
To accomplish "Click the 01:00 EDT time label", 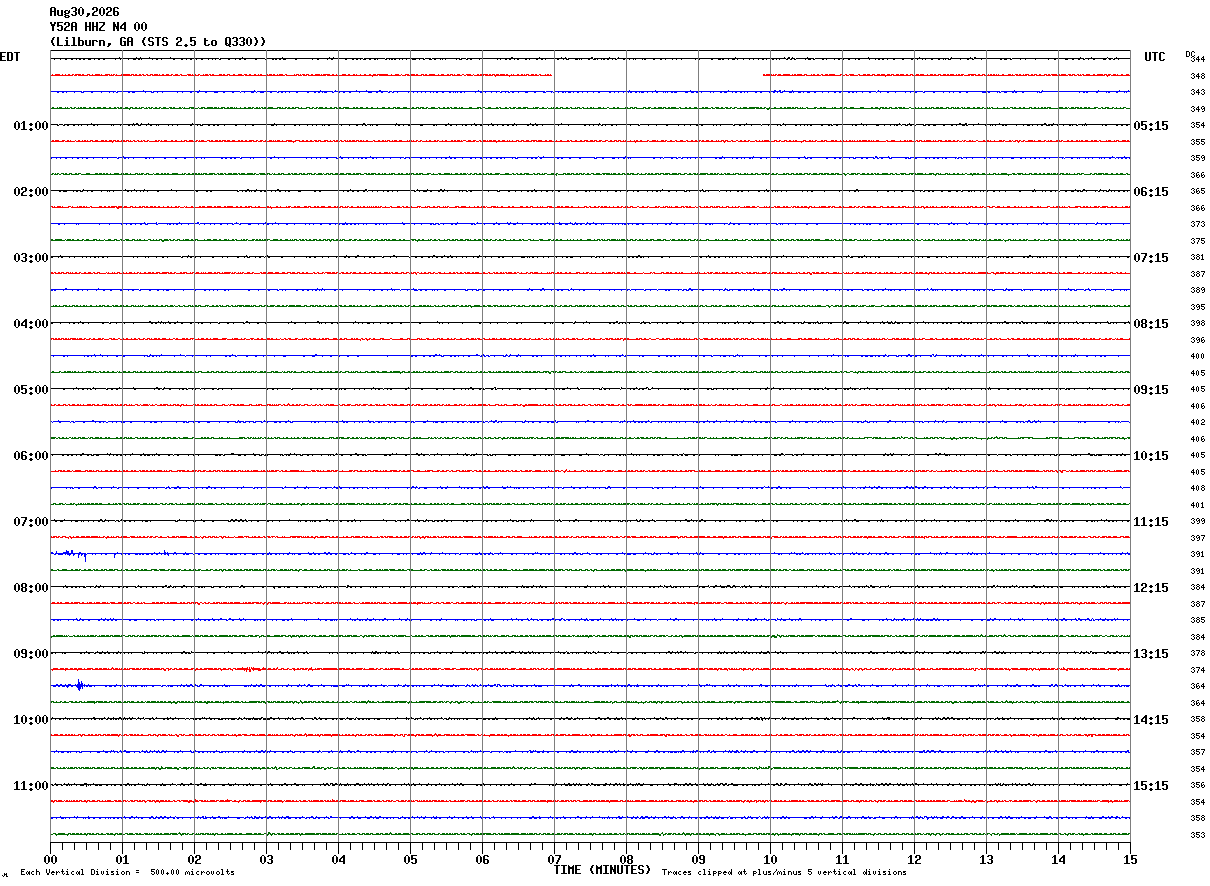I will click(30, 126).
